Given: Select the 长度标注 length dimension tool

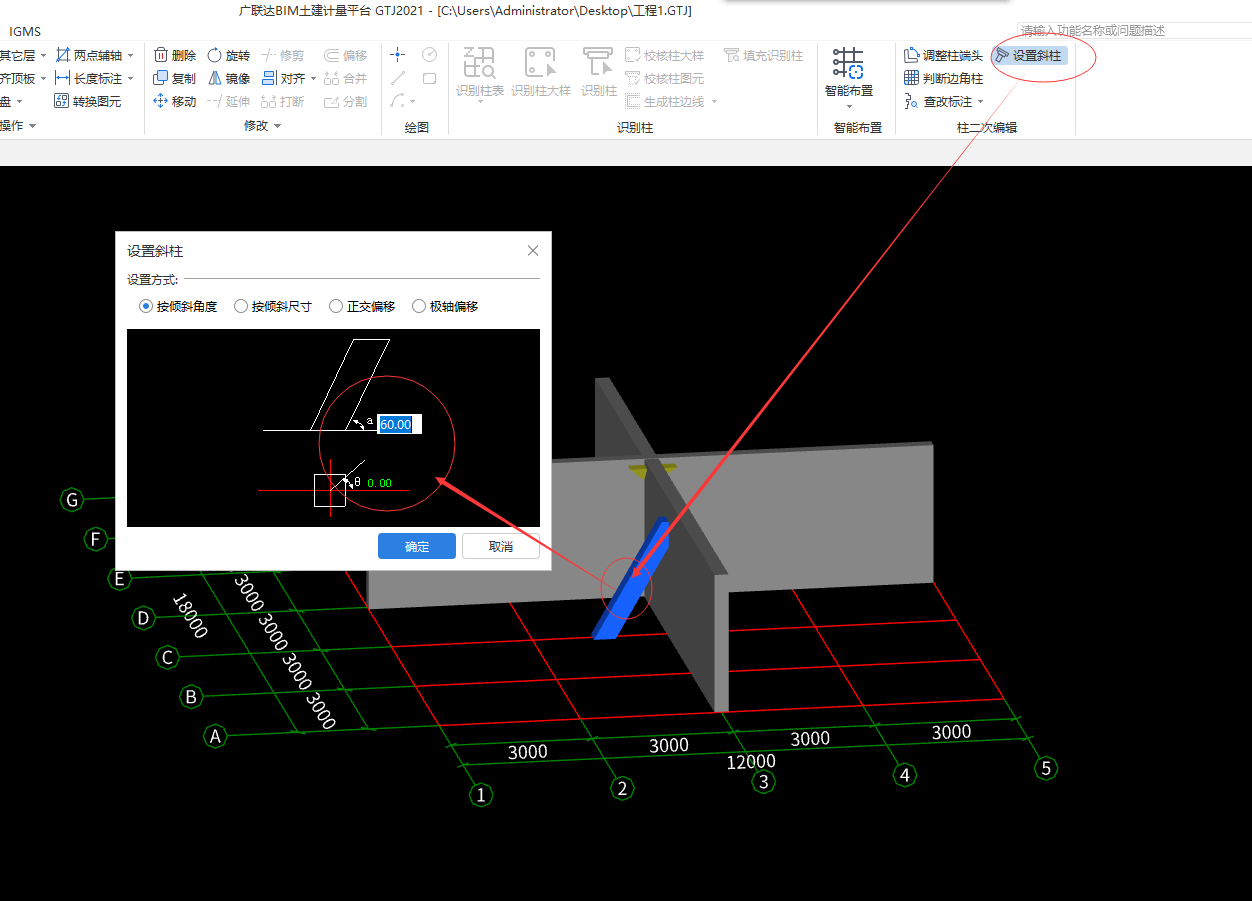Looking at the screenshot, I should click(x=89, y=78).
